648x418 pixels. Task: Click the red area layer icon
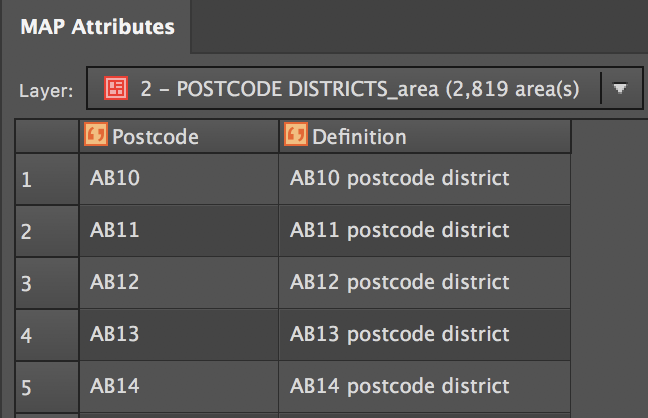(x=116, y=88)
